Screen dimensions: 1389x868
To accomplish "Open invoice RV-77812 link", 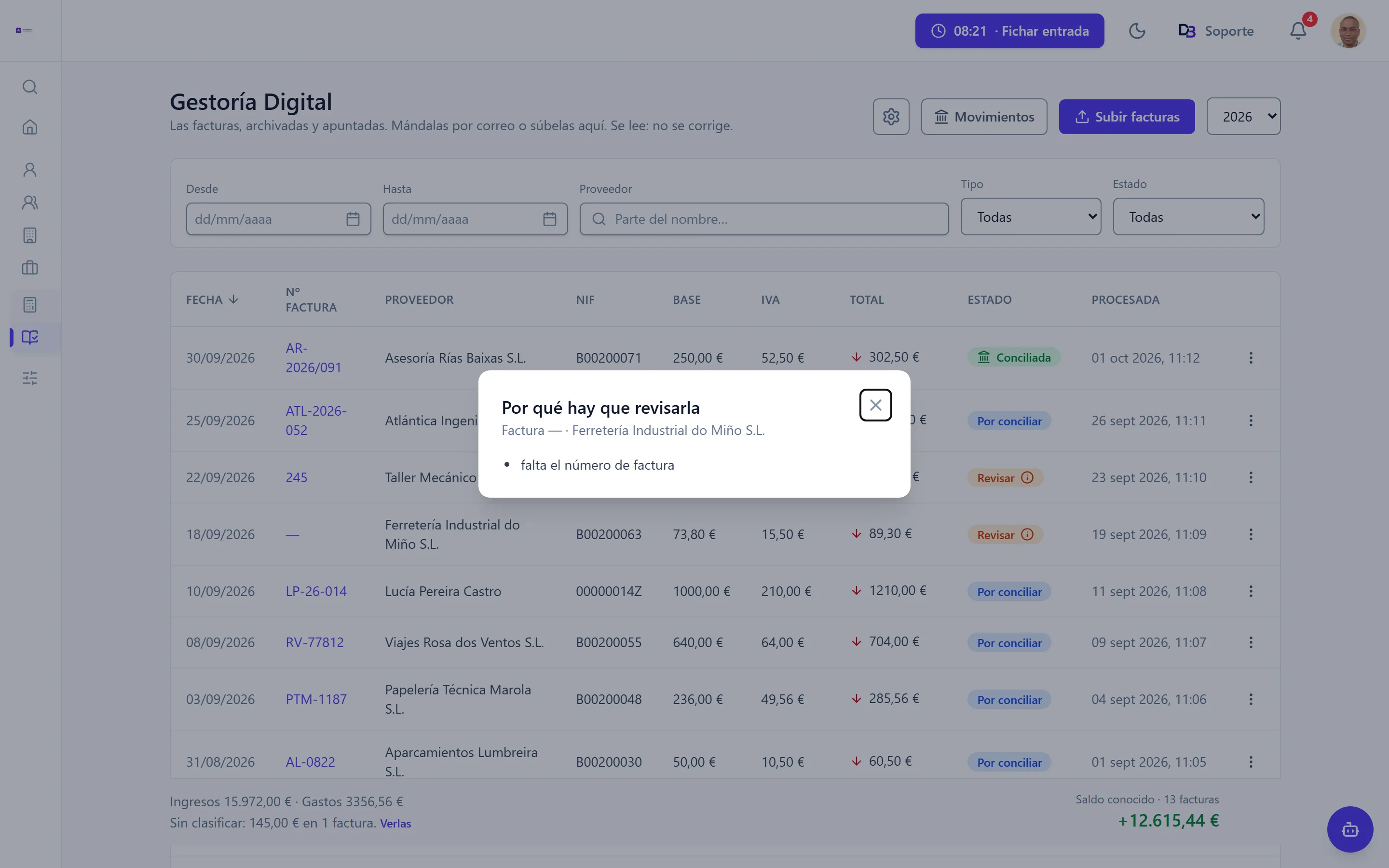I will (314, 642).
